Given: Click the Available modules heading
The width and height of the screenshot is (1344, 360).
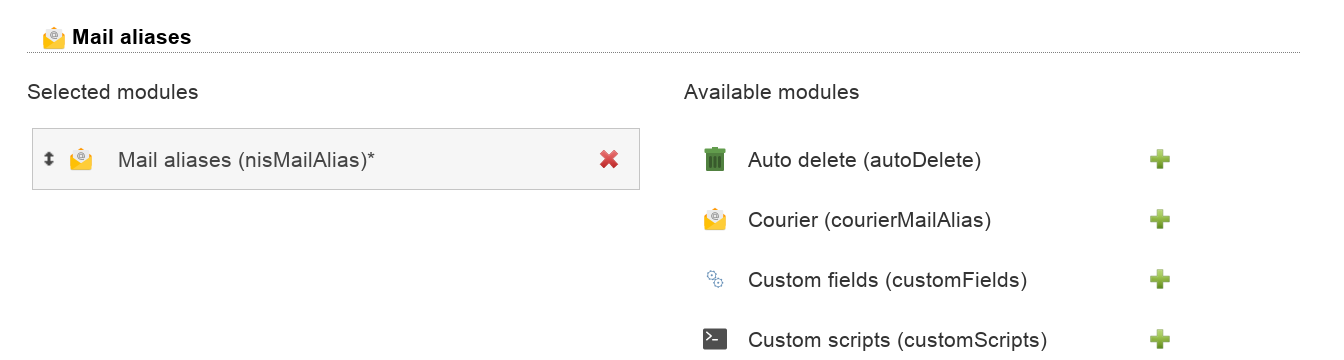Looking at the screenshot, I should pos(771,92).
